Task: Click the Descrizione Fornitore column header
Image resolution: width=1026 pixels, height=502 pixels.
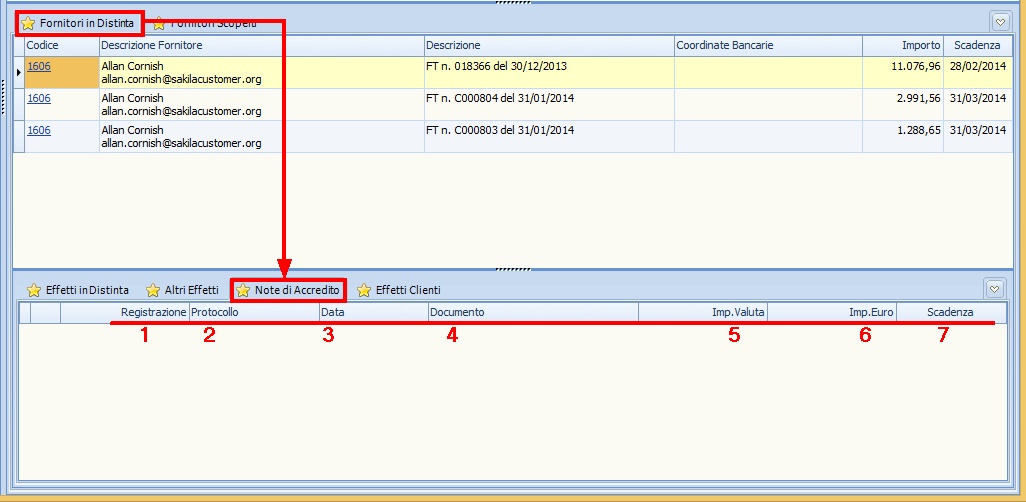Action: click(x=260, y=46)
